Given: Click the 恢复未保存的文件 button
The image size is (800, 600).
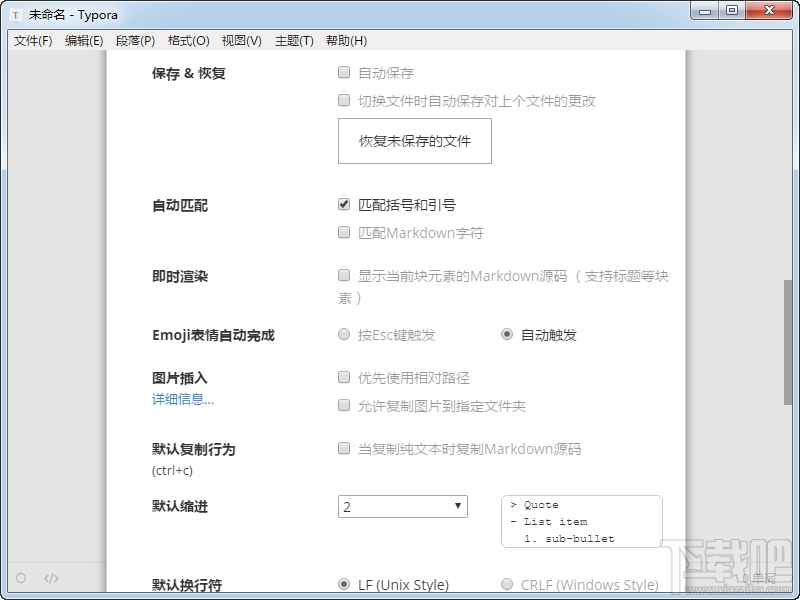Looking at the screenshot, I should [415, 141].
